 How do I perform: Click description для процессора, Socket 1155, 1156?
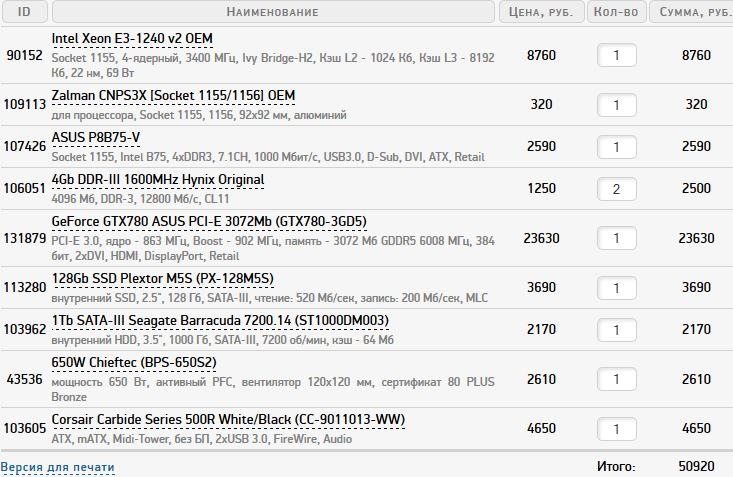coord(199,115)
